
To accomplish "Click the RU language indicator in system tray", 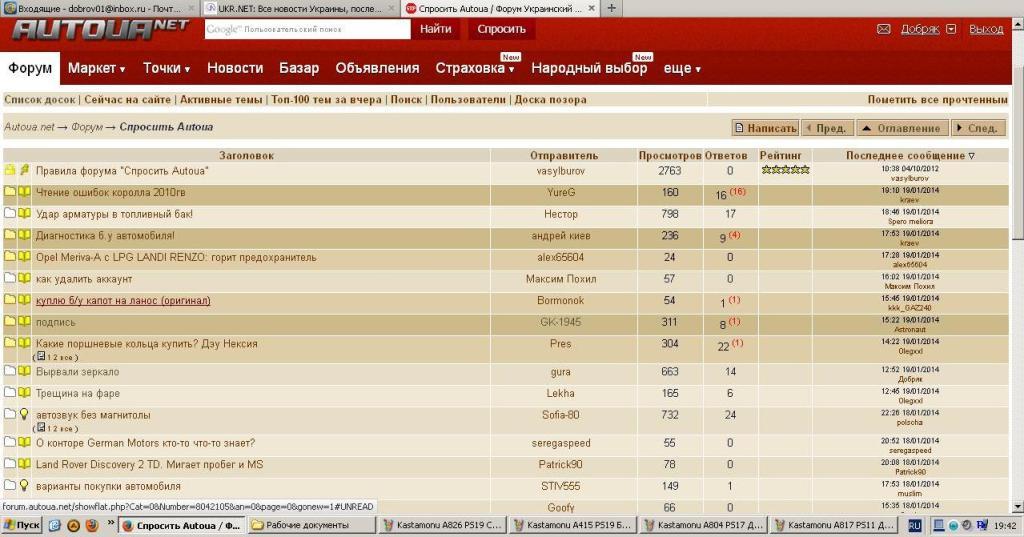I will click(x=915, y=525).
